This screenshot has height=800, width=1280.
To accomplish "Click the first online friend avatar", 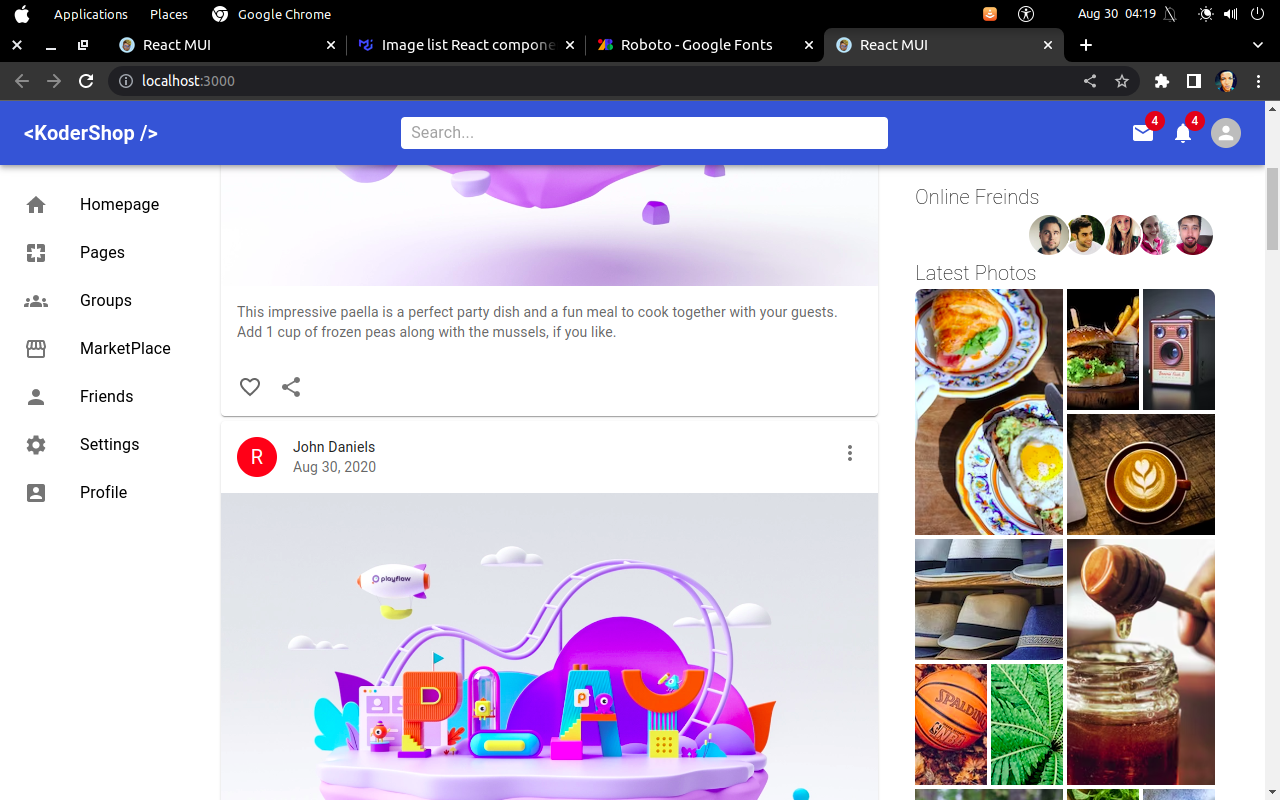I will coord(1049,235).
